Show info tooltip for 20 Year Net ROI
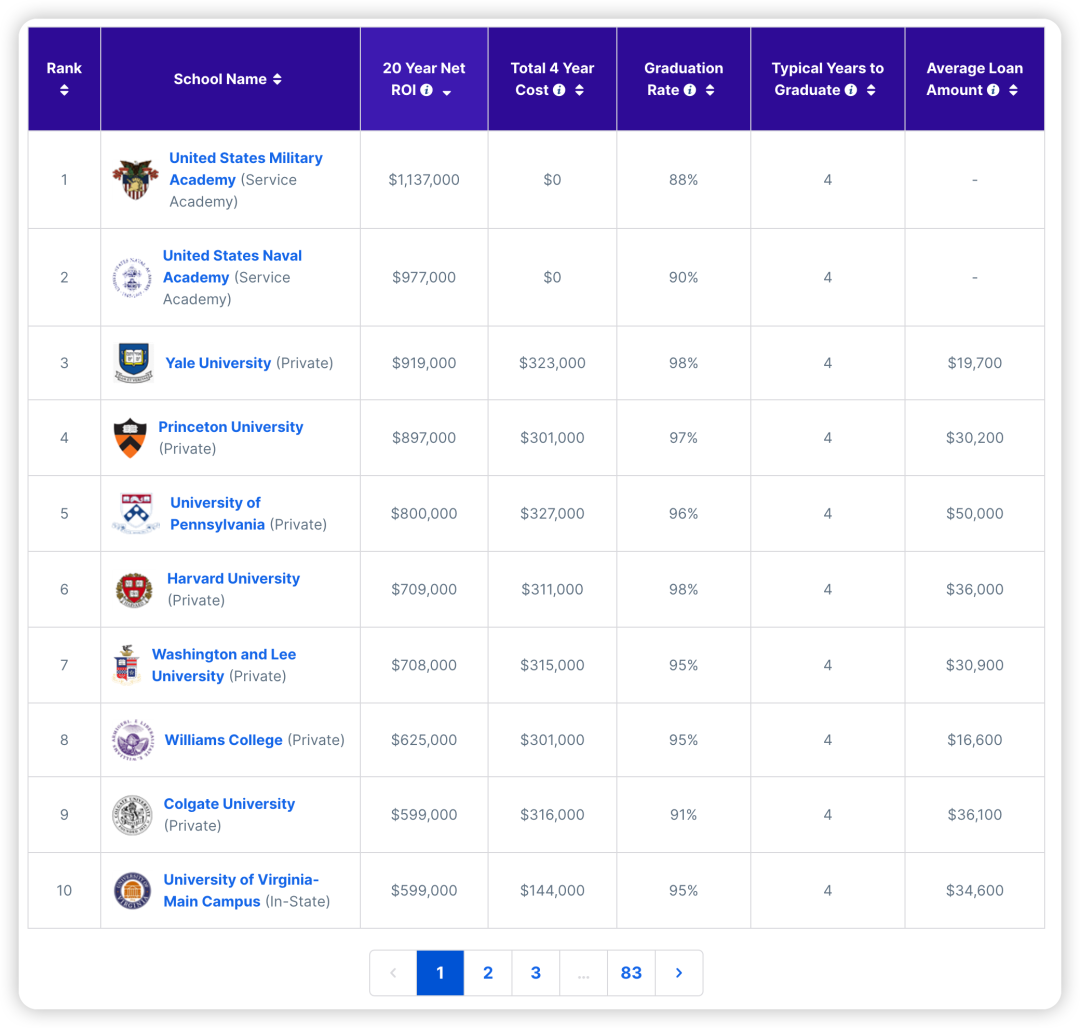 pyautogui.click(x=427, y=90)
